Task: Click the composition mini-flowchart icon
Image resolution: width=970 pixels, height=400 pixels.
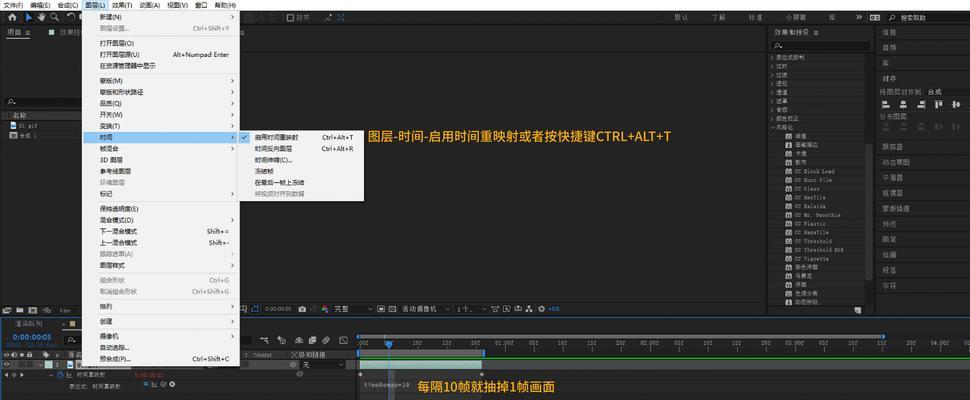Action: point(265,340)
